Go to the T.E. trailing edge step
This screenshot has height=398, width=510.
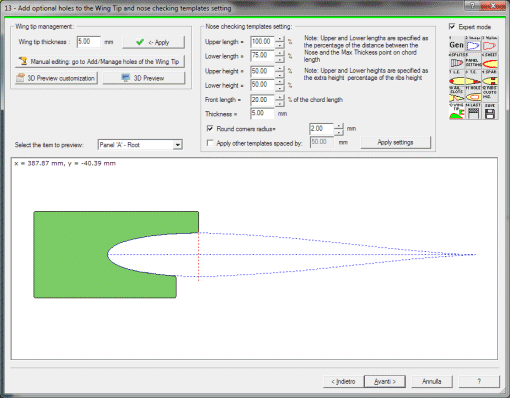click(x=473, y=78)
